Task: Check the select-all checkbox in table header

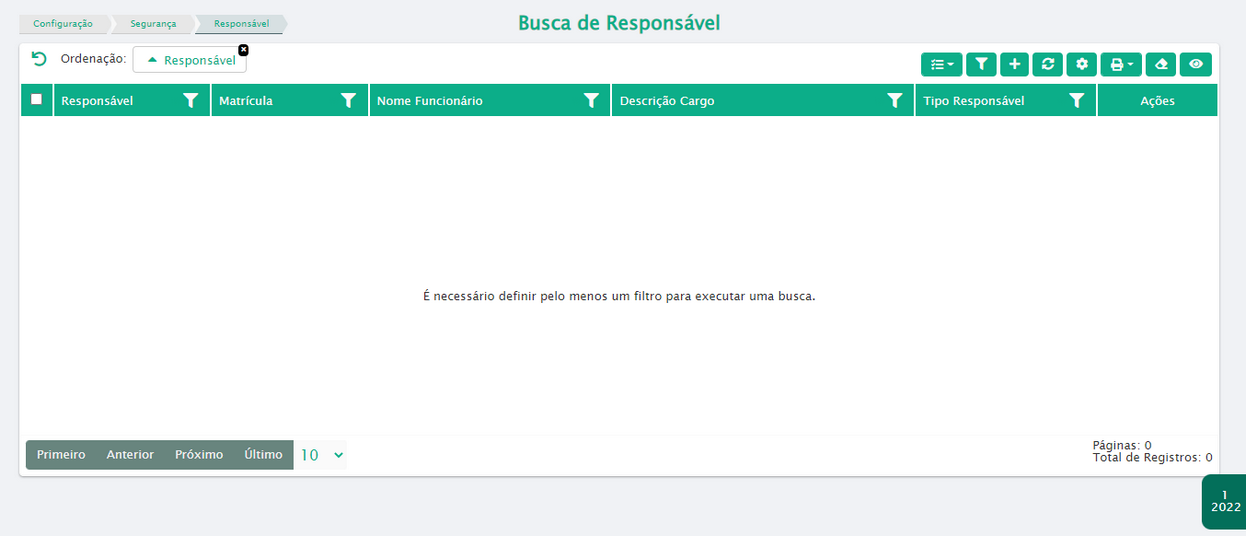Action: click(37, 99)
